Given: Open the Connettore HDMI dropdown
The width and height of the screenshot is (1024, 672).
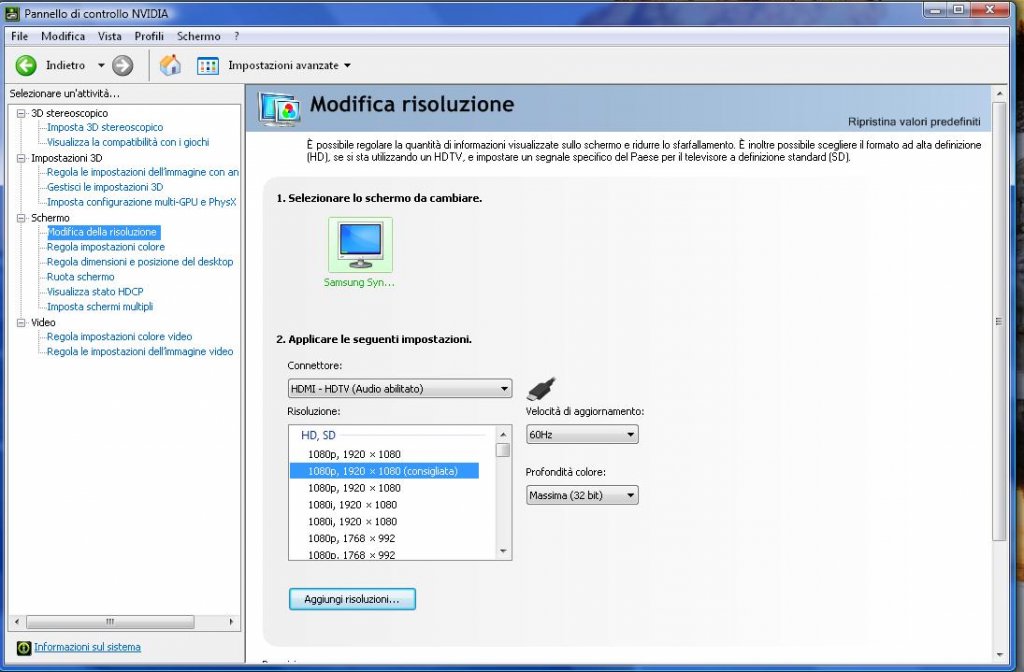Looking at the screenshot, I should tap(400, 389).
